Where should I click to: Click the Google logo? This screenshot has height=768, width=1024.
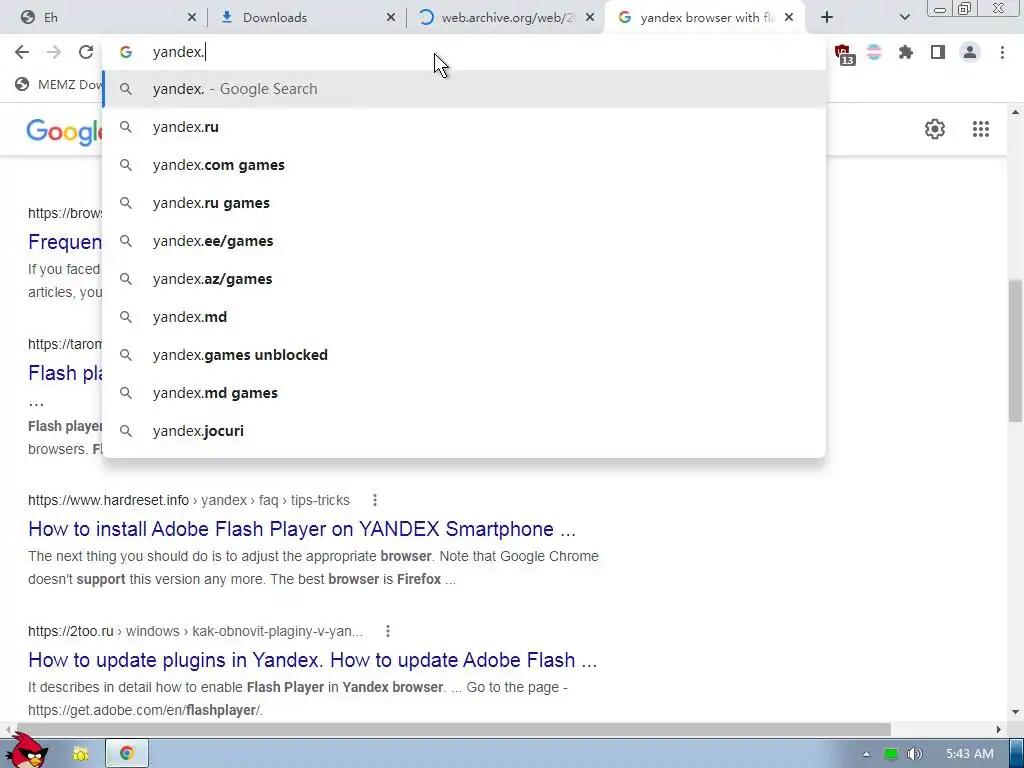pos(64,131)
